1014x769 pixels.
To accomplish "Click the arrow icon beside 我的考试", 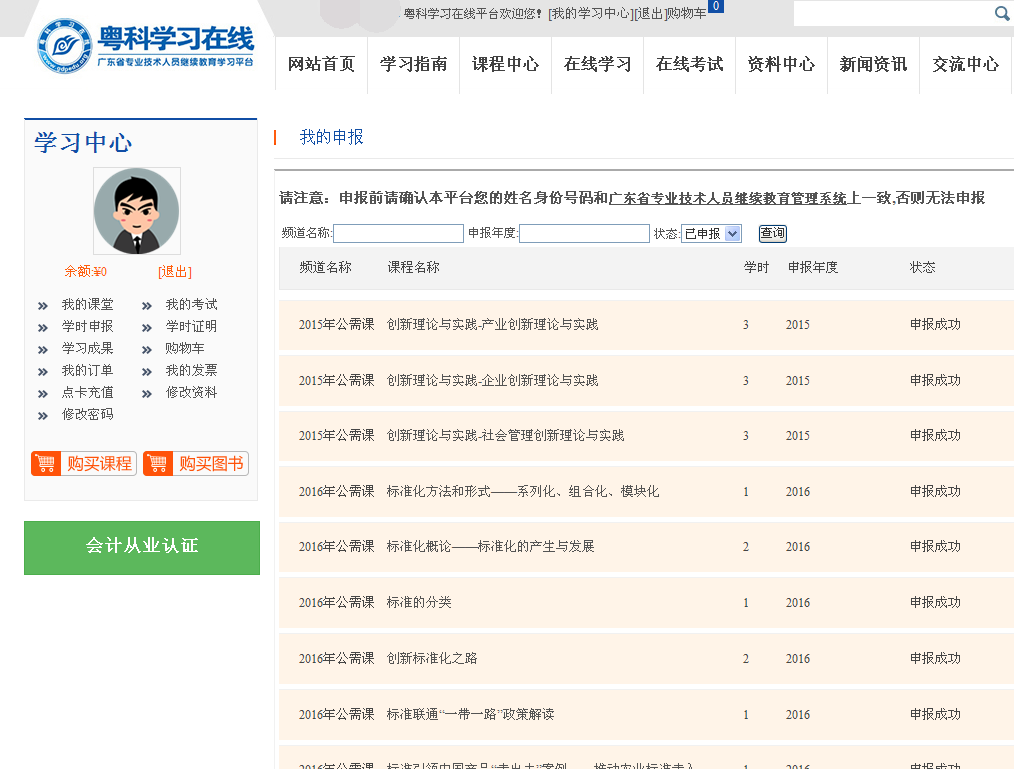I will pyautogui.click(x=147, y=306).
